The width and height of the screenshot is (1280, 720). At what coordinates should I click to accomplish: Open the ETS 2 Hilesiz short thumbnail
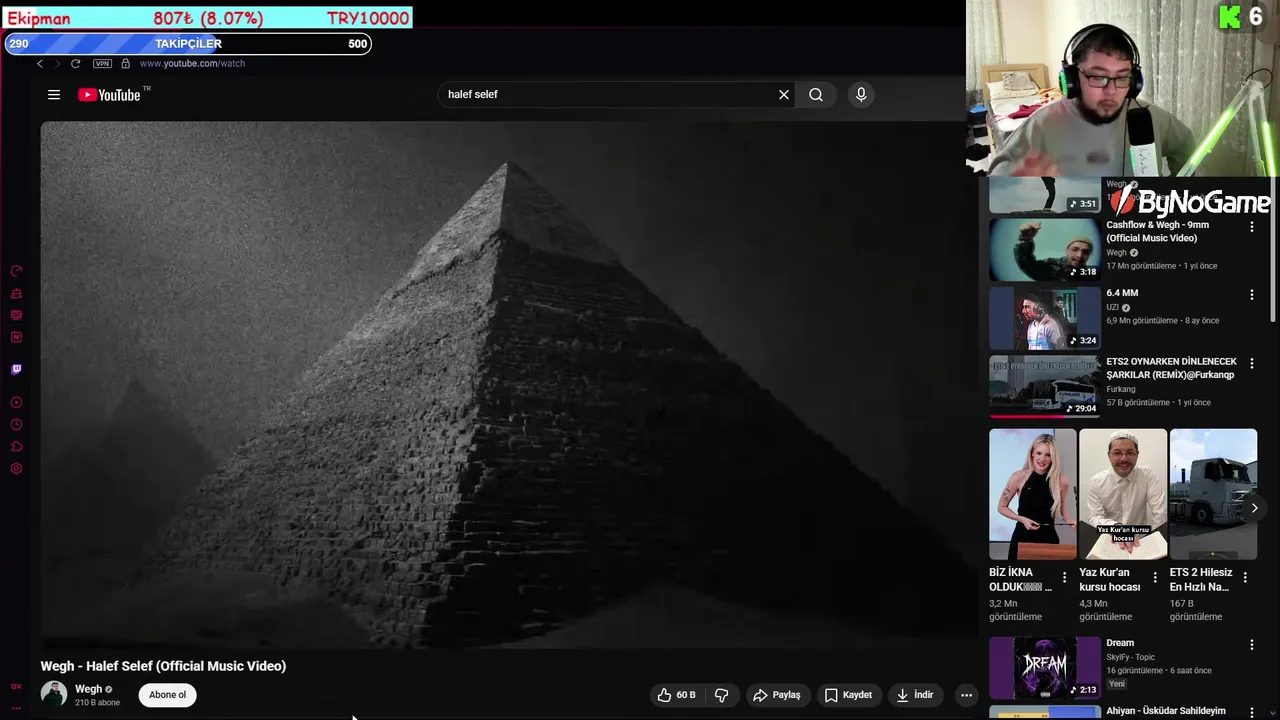point(1213,494)
